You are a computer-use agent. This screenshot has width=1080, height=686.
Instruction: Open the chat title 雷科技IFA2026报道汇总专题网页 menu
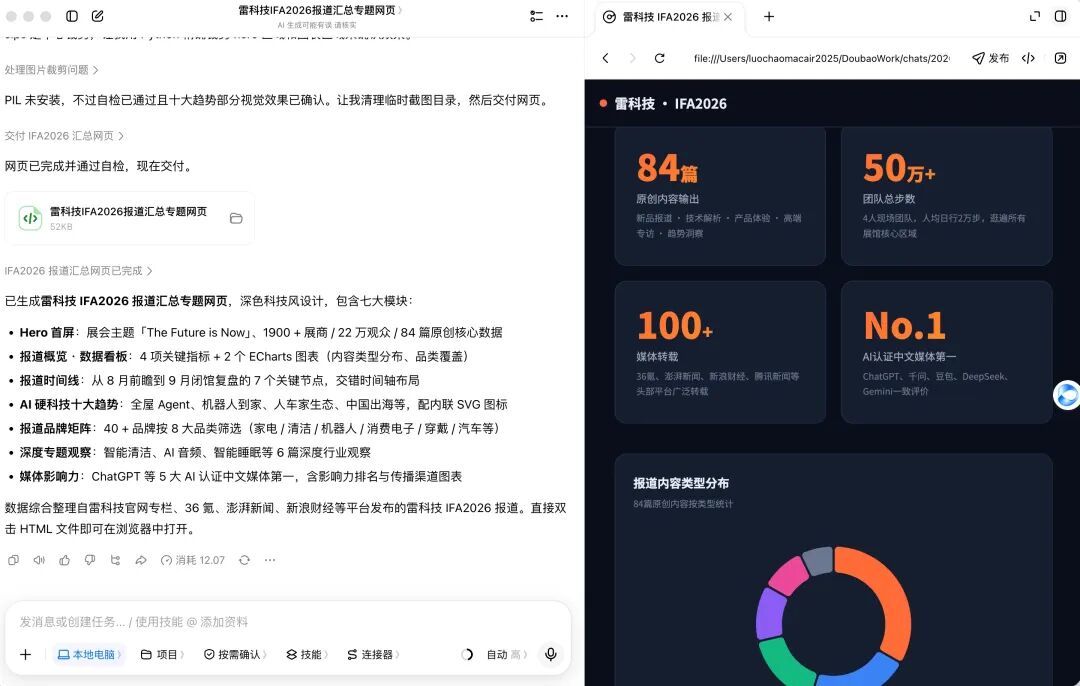320,10
